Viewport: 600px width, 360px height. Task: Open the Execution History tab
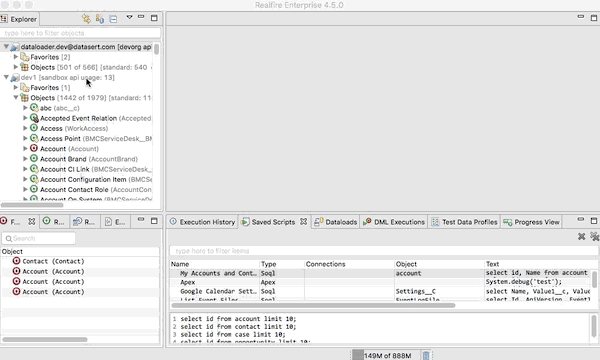click(x=202, y=222)
